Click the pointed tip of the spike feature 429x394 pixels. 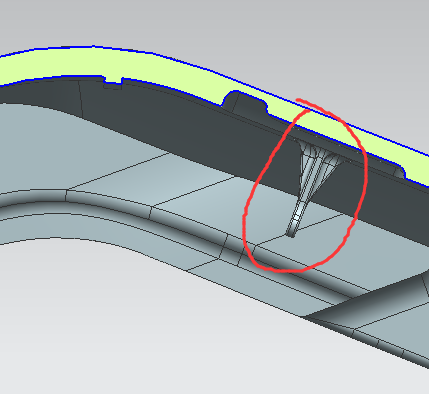291,235
